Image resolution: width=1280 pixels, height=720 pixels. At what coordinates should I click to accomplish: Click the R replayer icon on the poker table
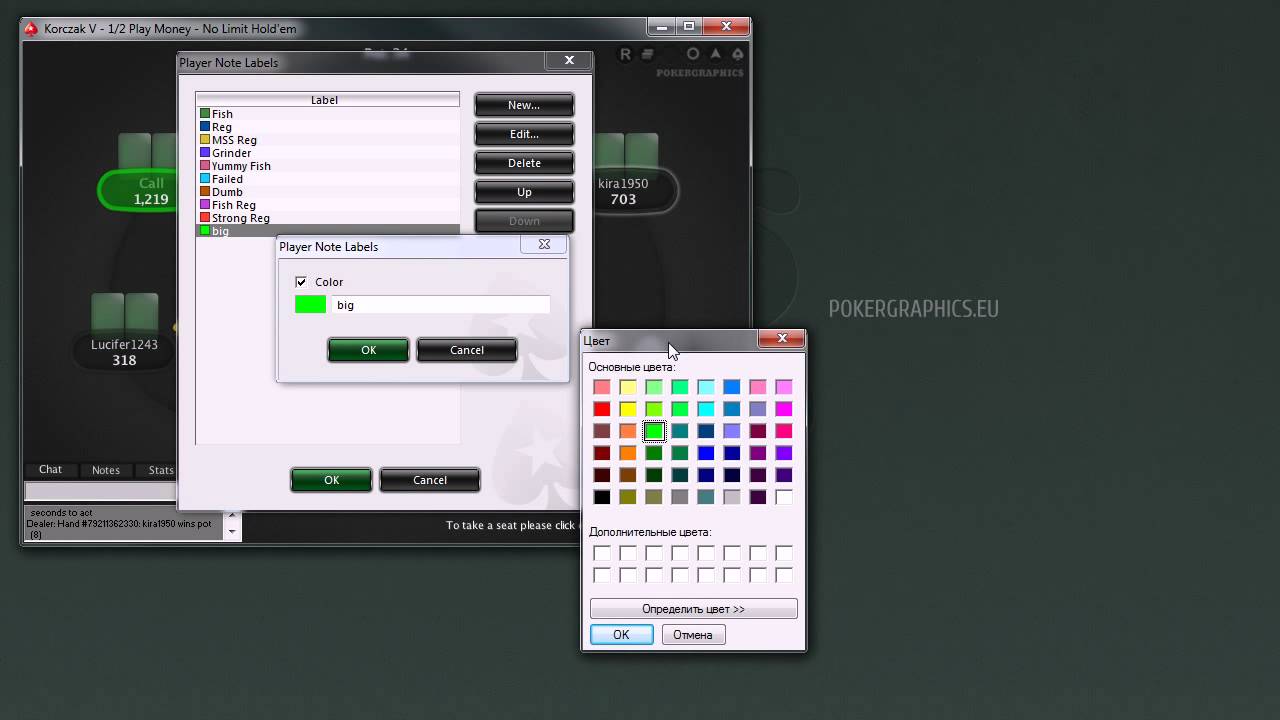[x=626, y=55]
